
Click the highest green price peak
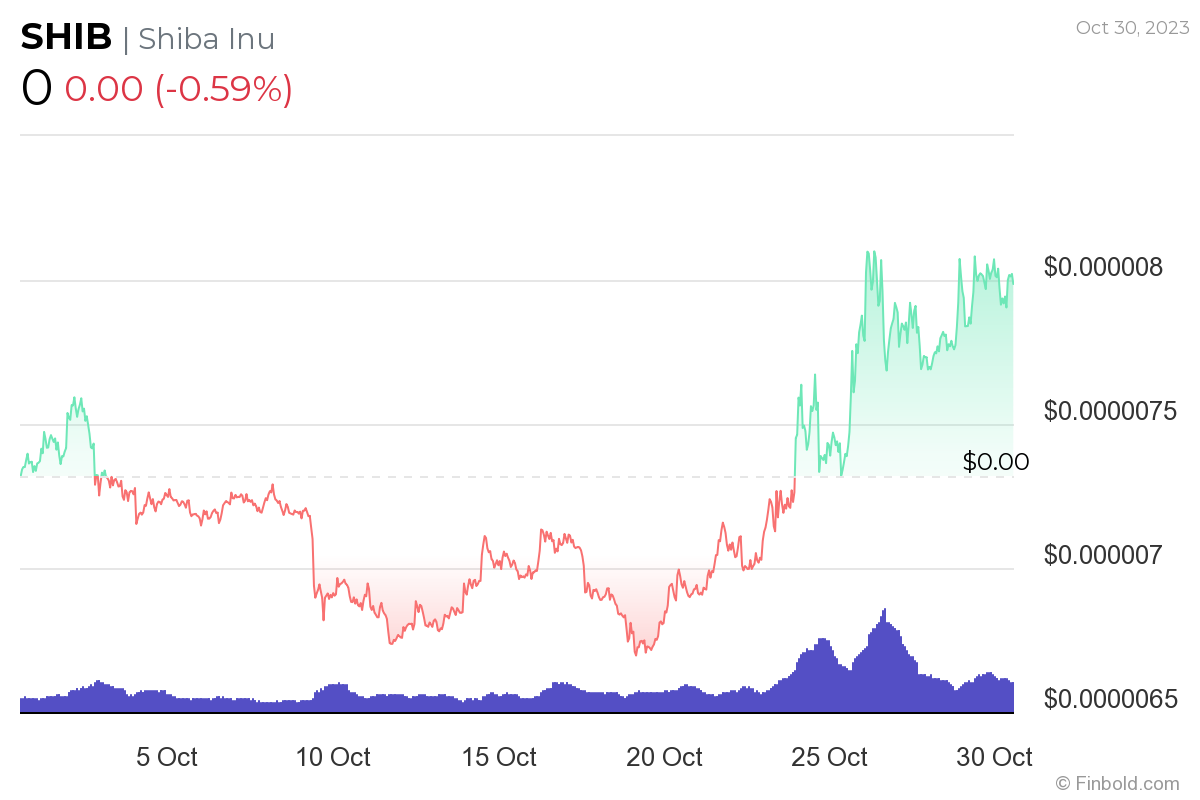click(868, 253)
